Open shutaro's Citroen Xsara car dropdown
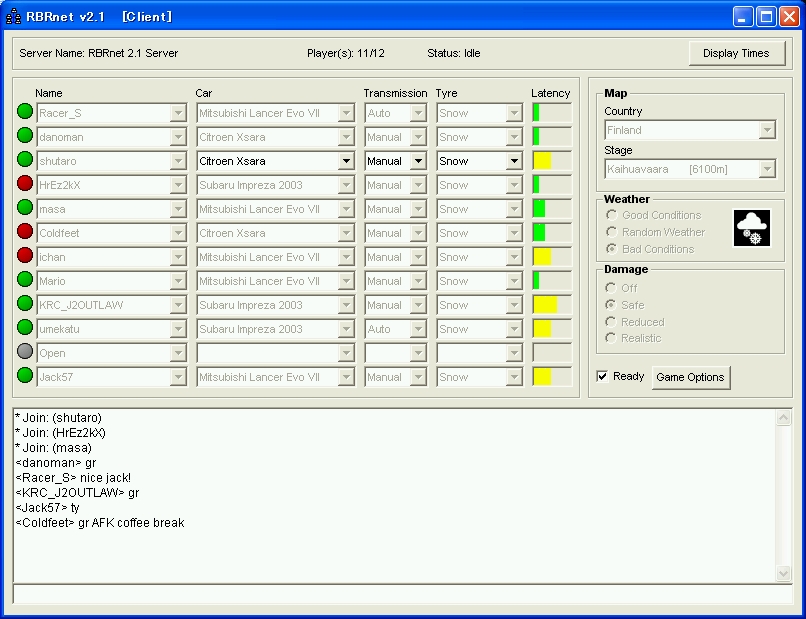The width and height of the screenshot is (806, 619). click(346, 161)
